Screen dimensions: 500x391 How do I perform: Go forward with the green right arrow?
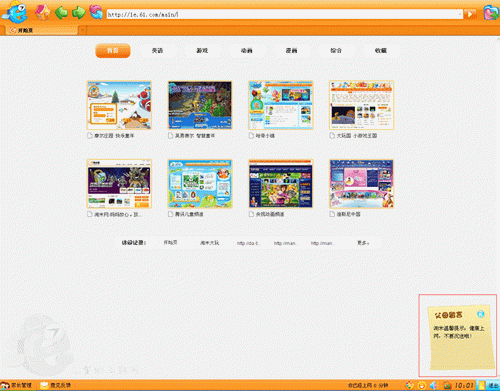(79, 13)
